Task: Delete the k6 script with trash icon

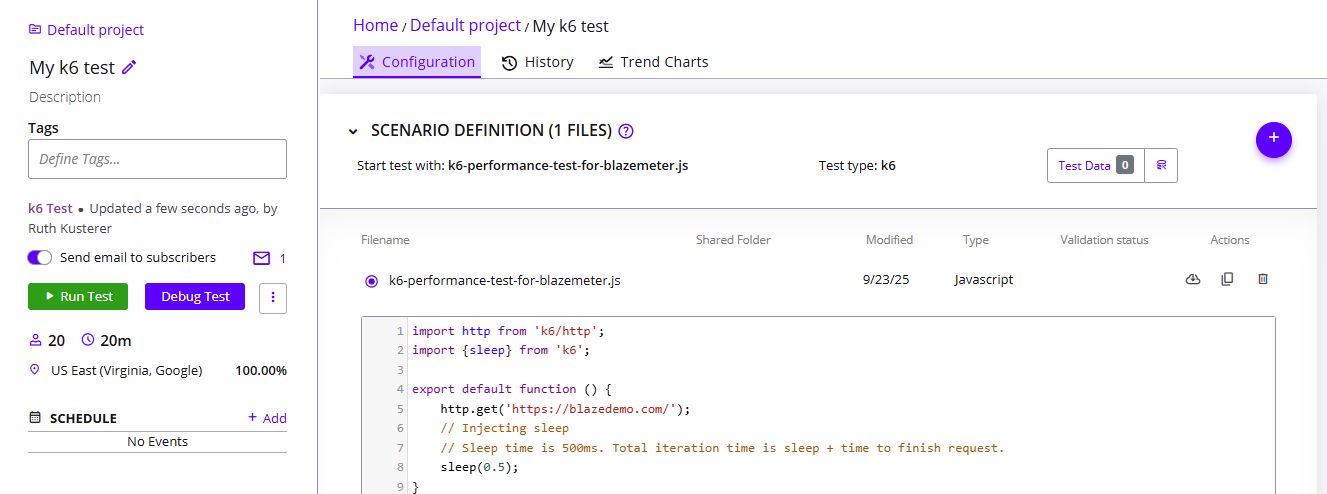Action: pos(1262,280)
